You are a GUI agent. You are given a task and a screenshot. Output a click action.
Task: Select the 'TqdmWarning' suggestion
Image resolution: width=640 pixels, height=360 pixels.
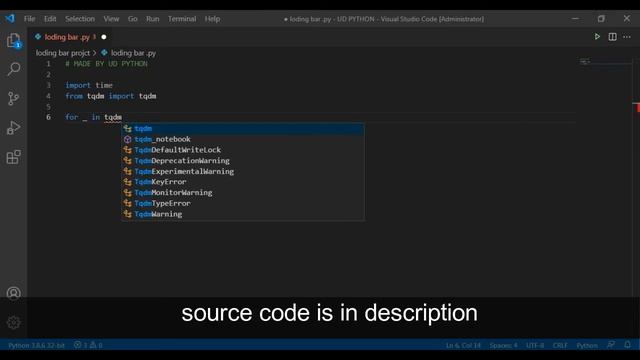click(x=243, y=214)
